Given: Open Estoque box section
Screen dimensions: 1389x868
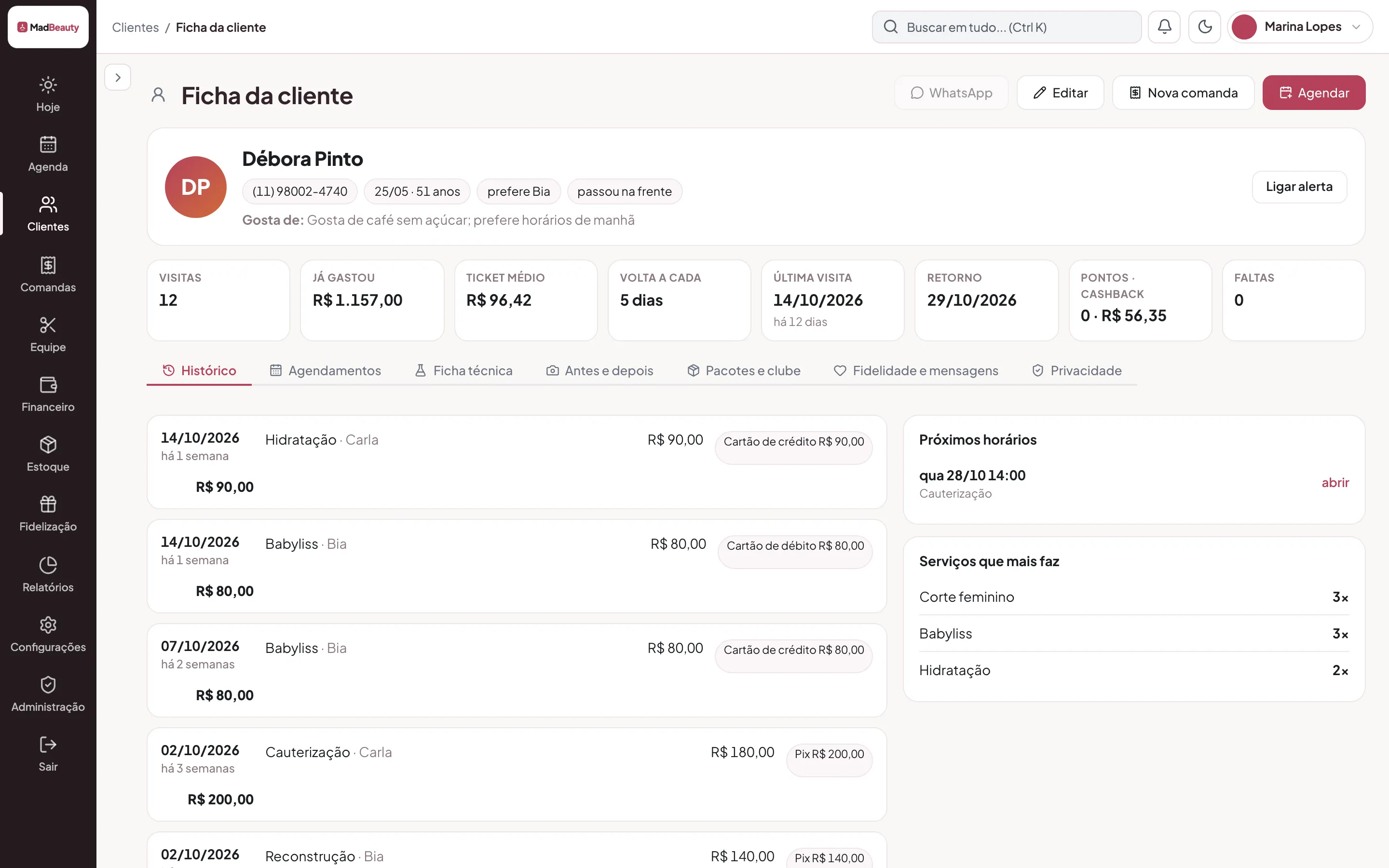Looking at the screenshot, I should (x=48, y=454).
